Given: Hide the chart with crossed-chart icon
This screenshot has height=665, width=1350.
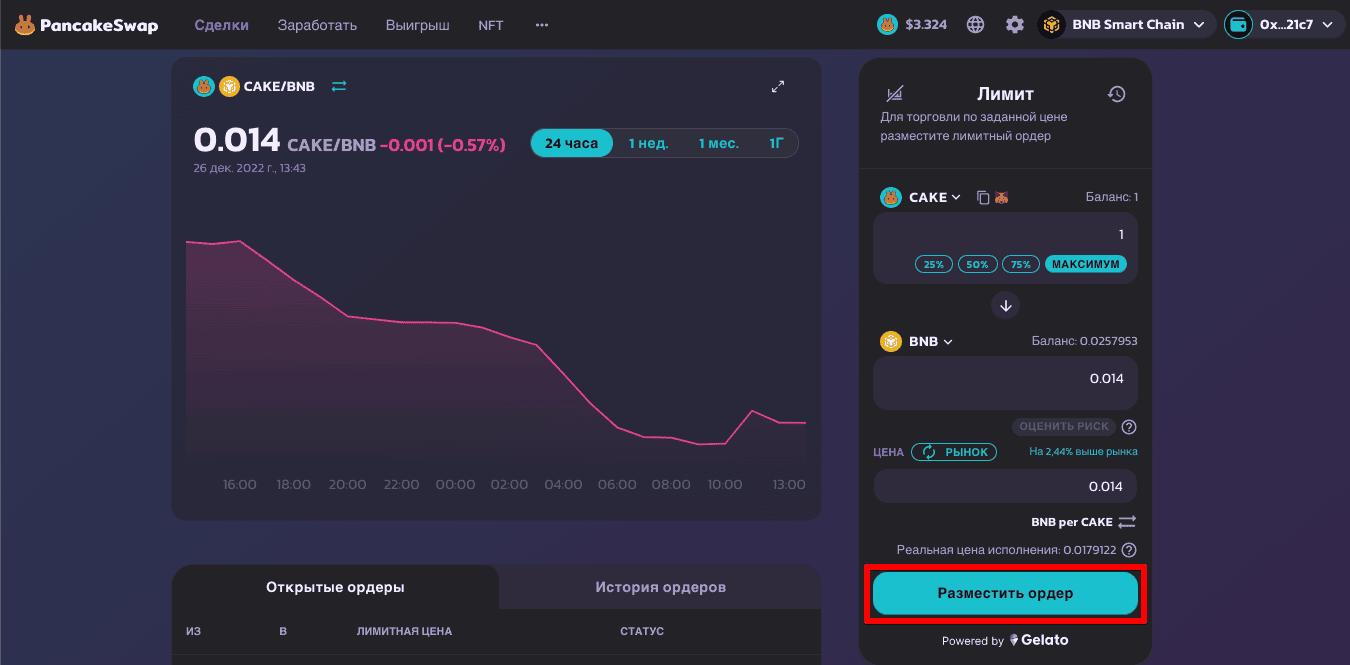Looking at the screenshot, I should 895,94.
